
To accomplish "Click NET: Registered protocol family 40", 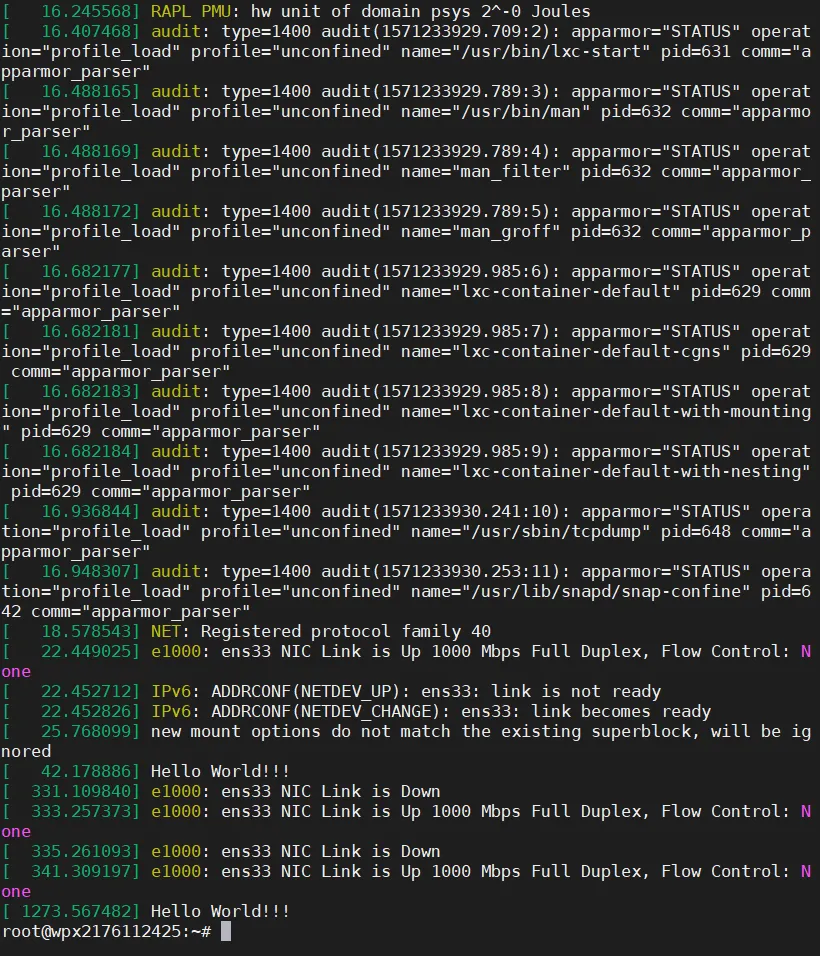I will (x=321, y=632).
